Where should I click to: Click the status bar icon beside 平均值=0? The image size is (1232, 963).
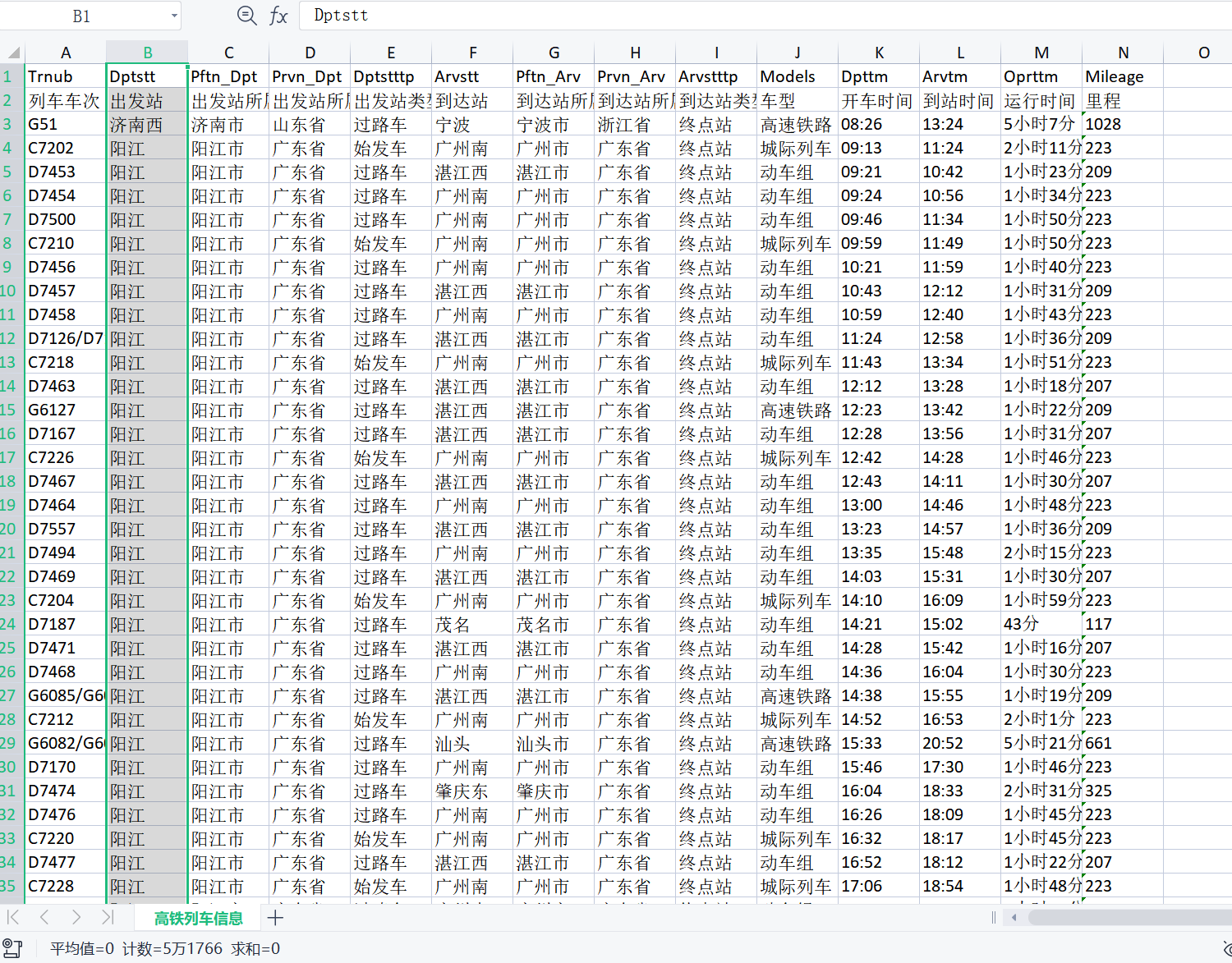click(12, 948)
